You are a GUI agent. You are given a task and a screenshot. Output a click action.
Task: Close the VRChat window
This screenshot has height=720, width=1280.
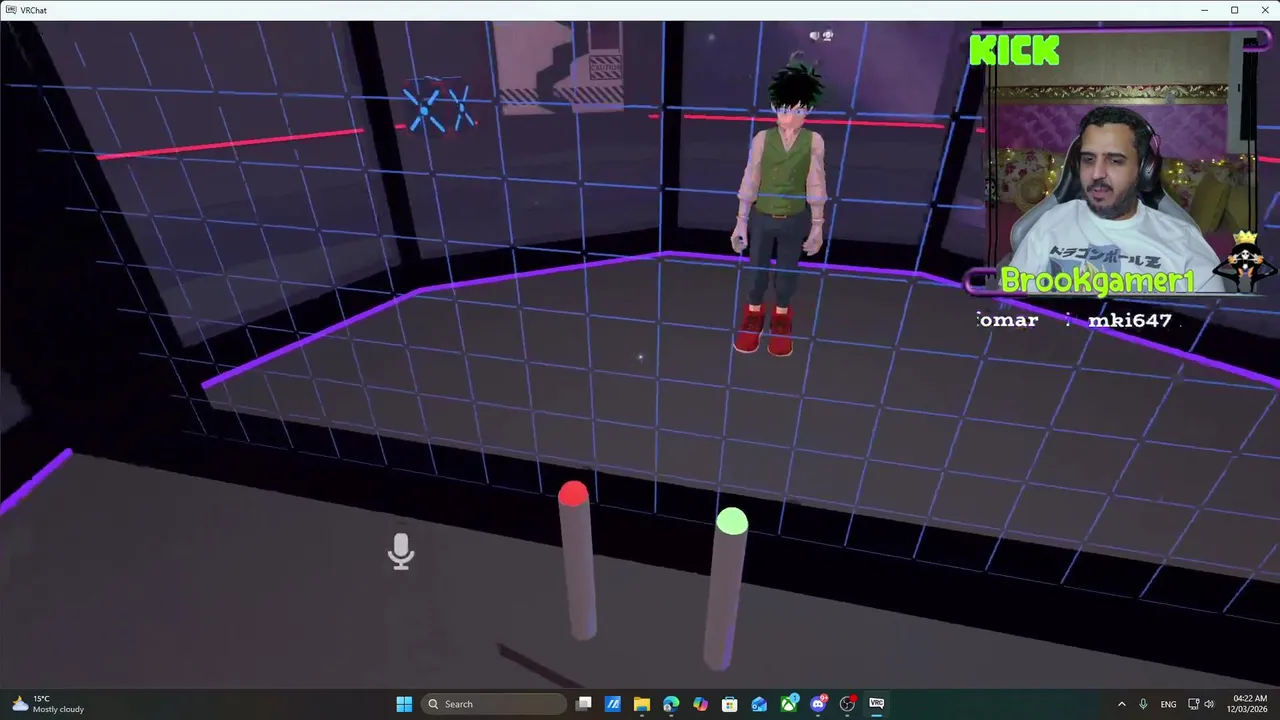(x=1263, y=10)
